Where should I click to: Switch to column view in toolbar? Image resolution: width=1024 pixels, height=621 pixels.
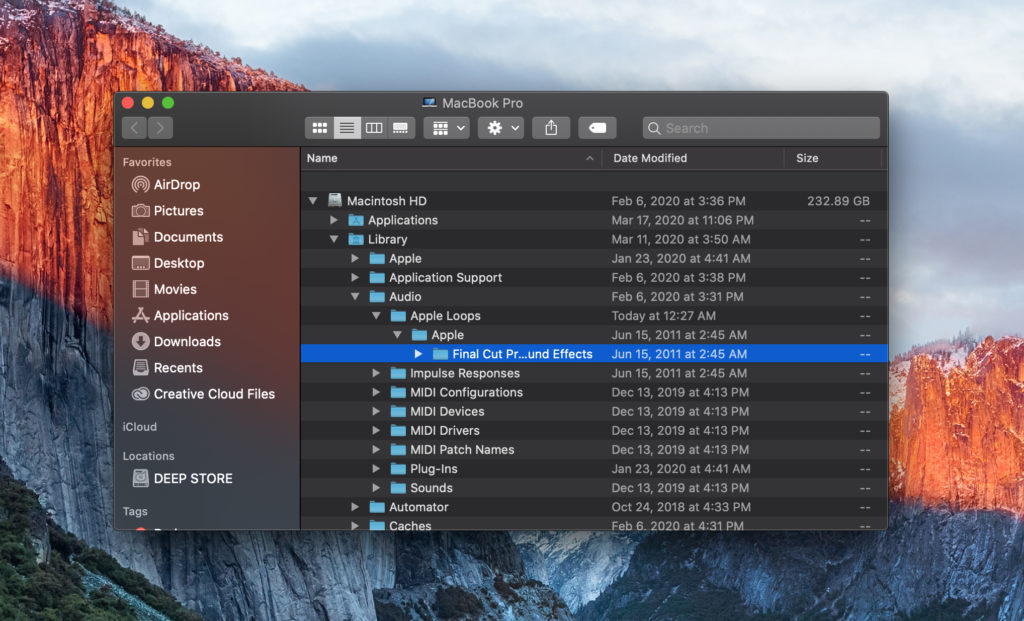[x=374, y=128]
